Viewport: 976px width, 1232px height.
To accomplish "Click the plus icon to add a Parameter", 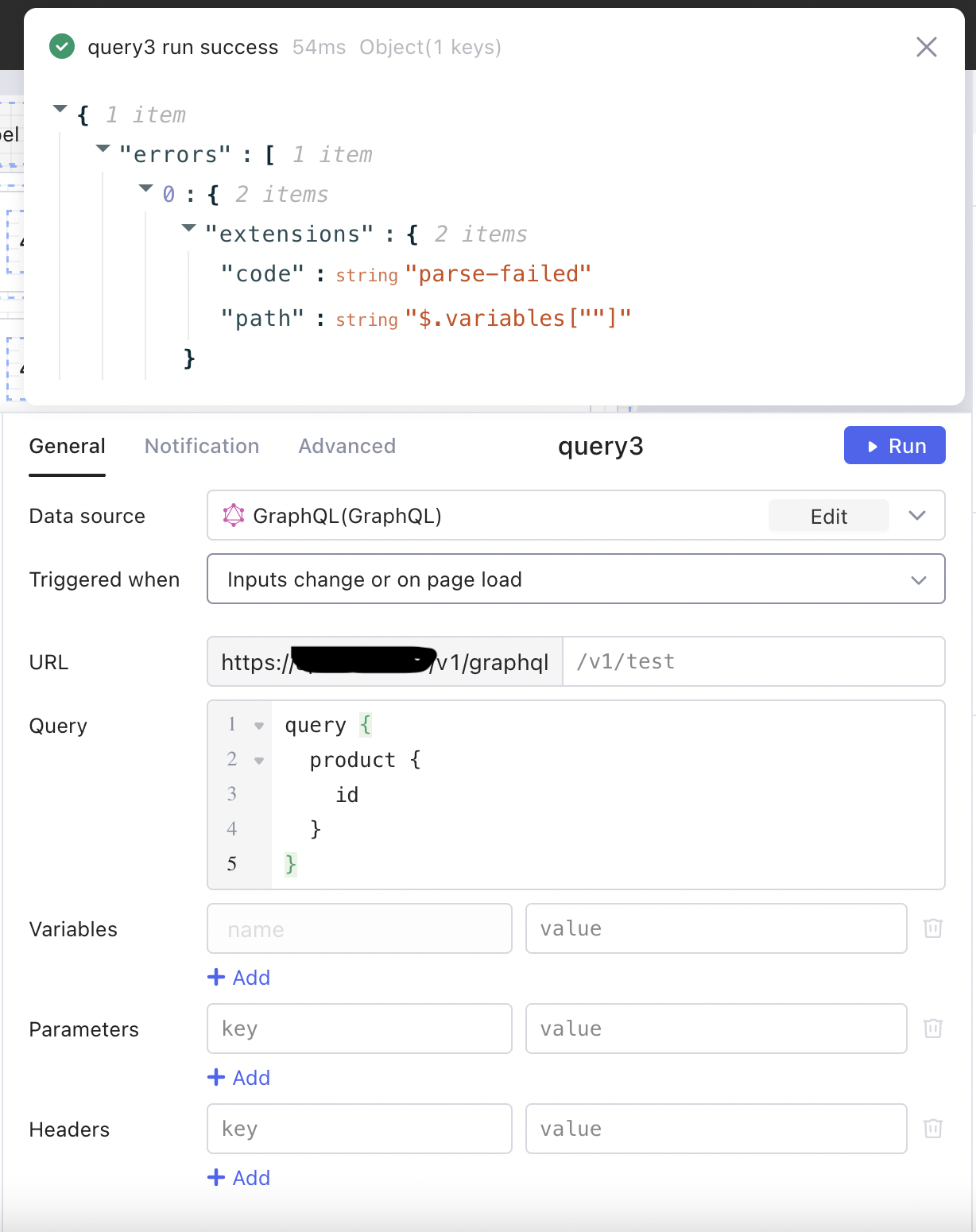I will coord(216,1077).
